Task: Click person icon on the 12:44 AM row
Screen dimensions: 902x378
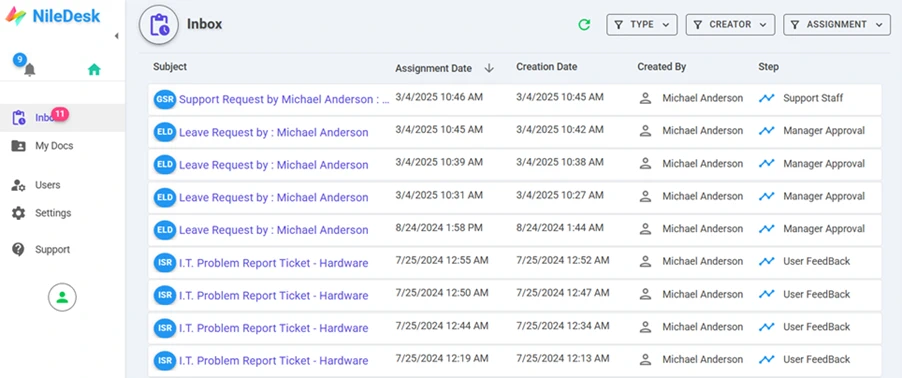Action: [x=645, y=327]
